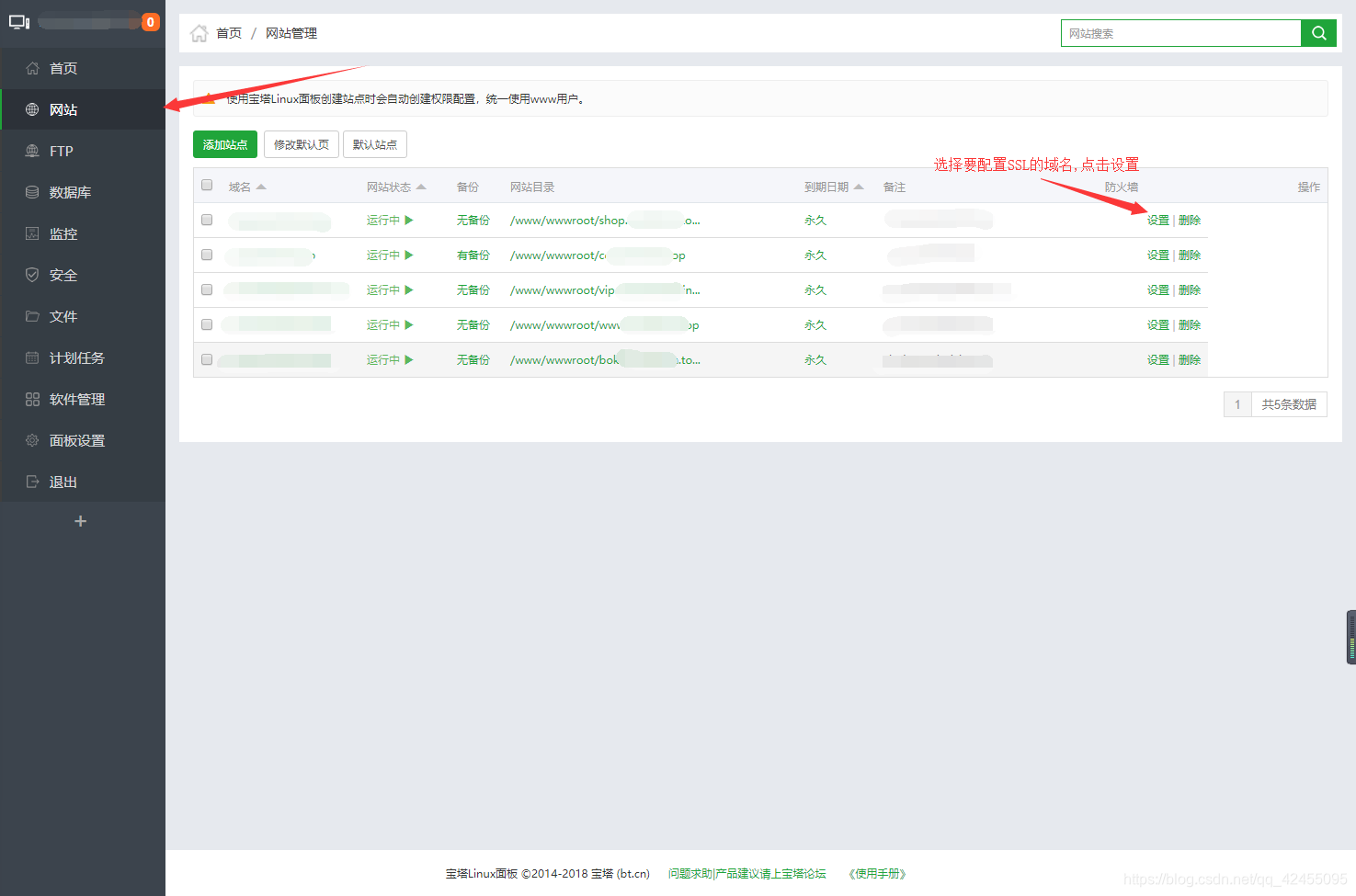
Task: Click the /www/wwwroot/vip directory path
Action: coord(605,289)
